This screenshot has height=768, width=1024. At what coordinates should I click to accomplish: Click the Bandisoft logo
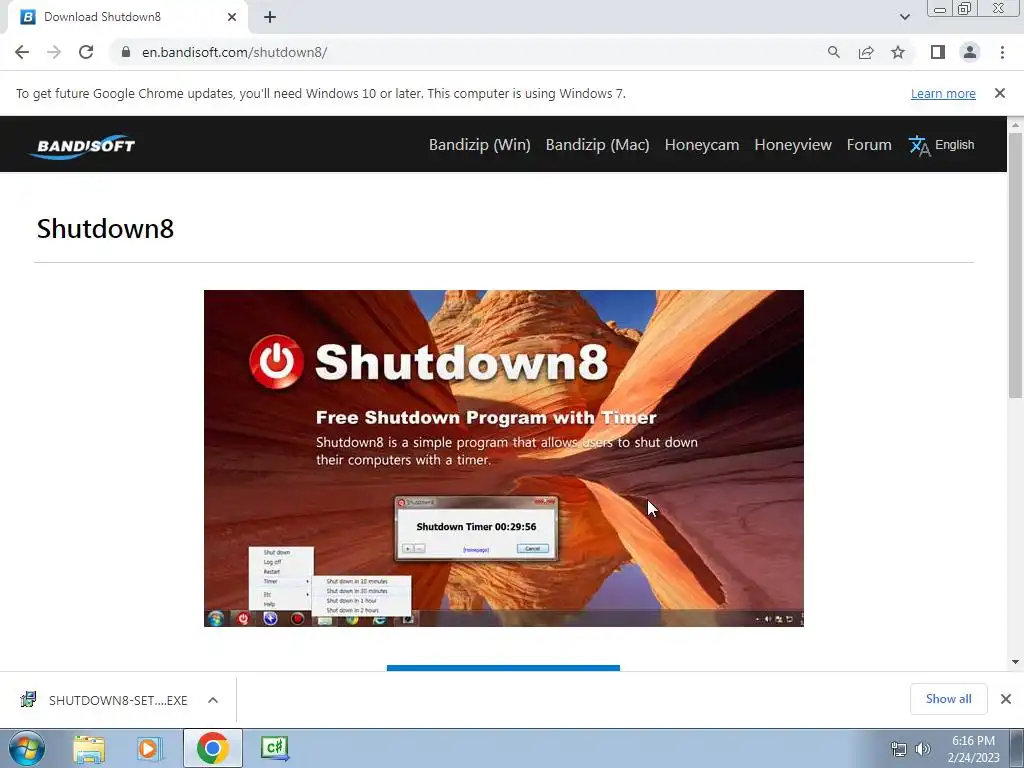[83, 146]
